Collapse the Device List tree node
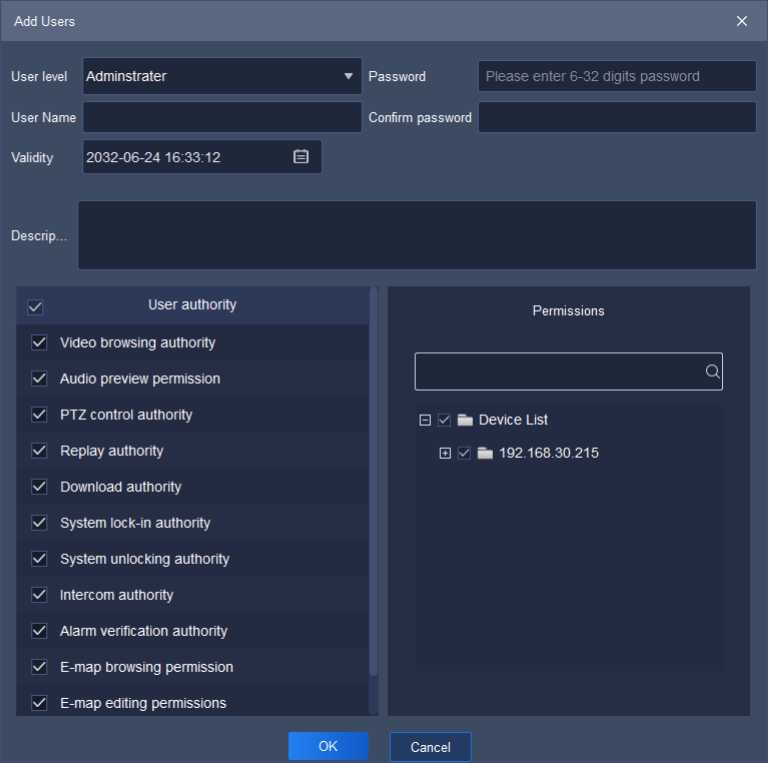768x763 pixels. tap(425, 420)
